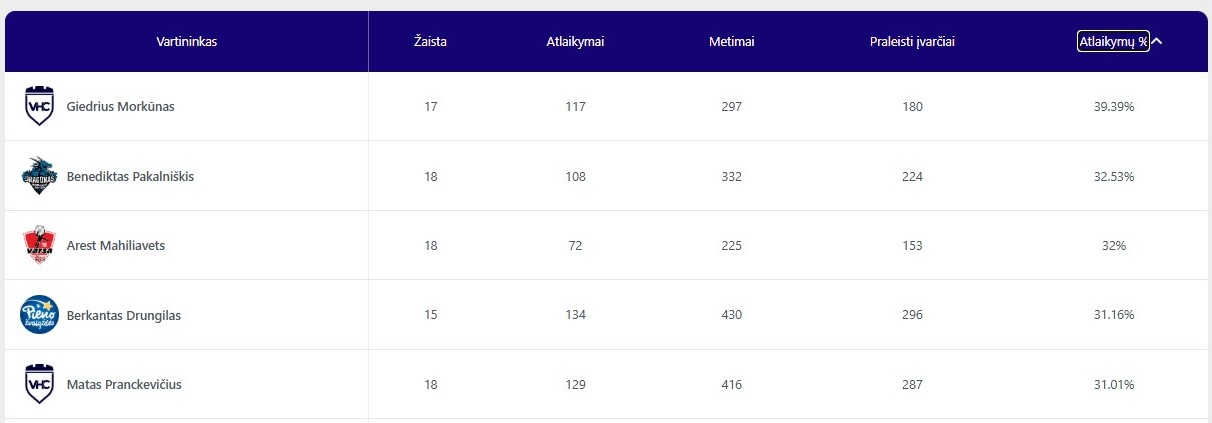The image size is (1212, 423).
Task: Click Dragūnas logo beside Benediktas Pakalniškis
Action: pyautogui.click(x=39, y=176)
